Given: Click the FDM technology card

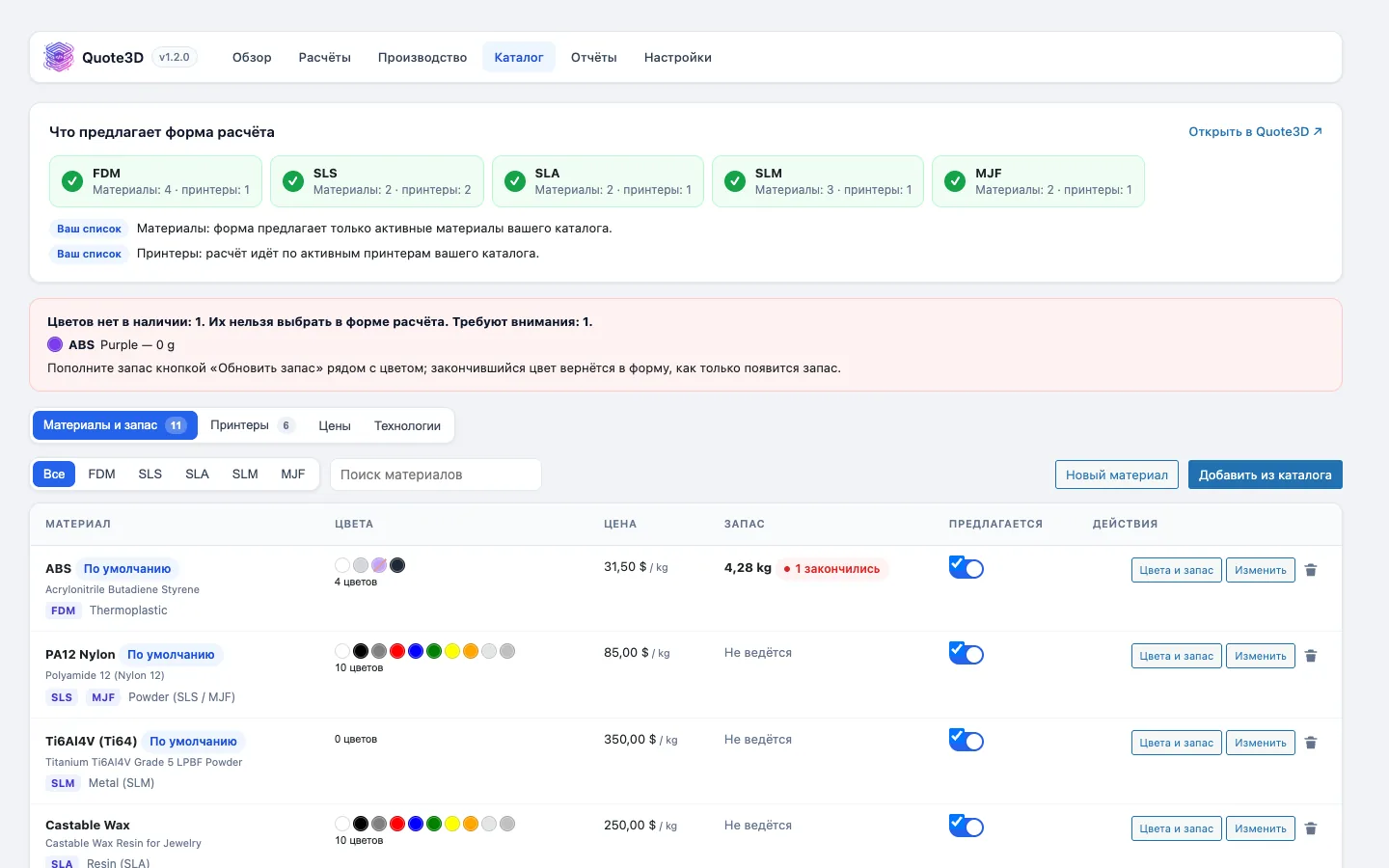Looking at the screenshot, I should [156, 181].
